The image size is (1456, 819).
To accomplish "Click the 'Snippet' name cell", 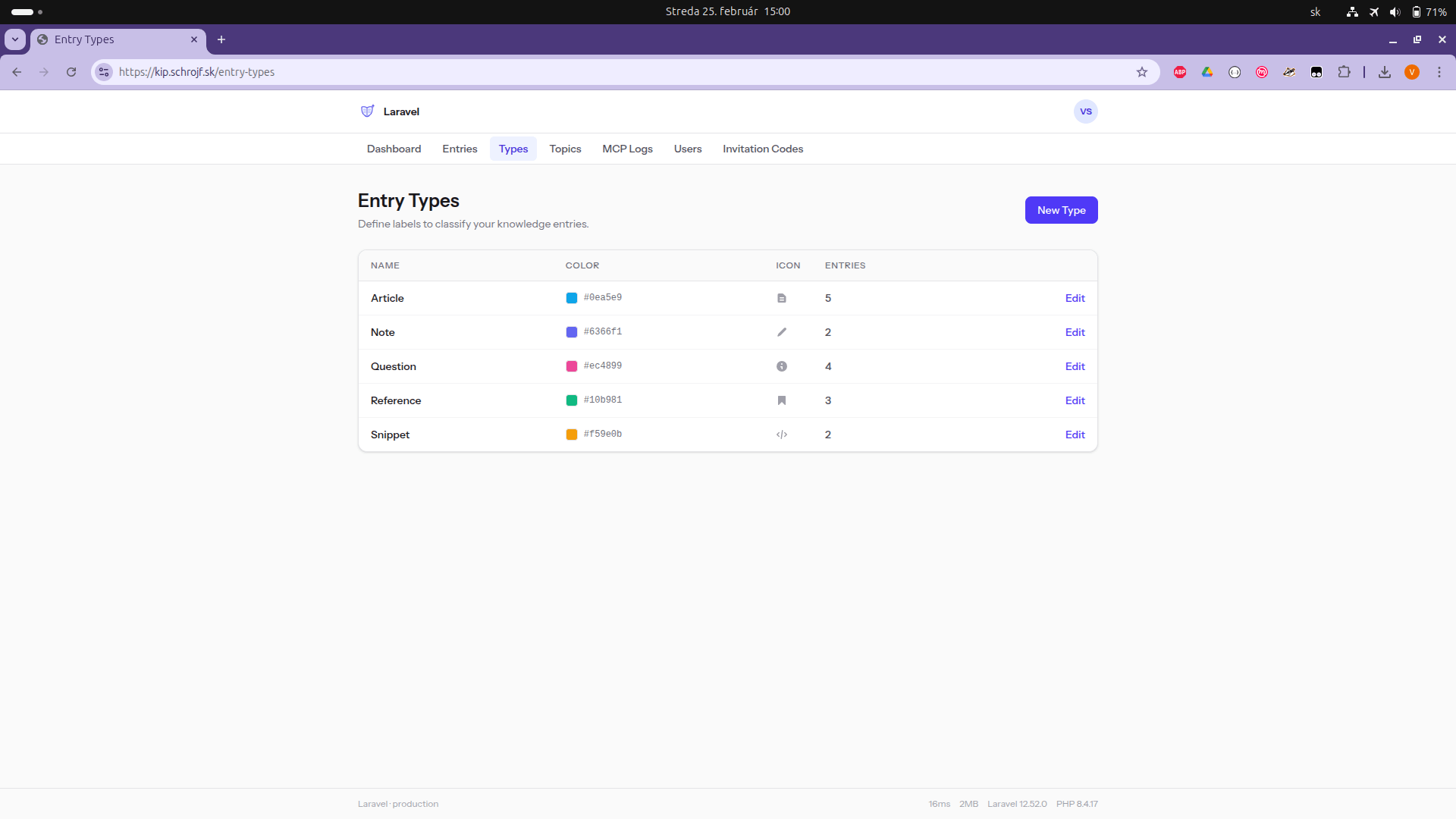I will 390,435.
